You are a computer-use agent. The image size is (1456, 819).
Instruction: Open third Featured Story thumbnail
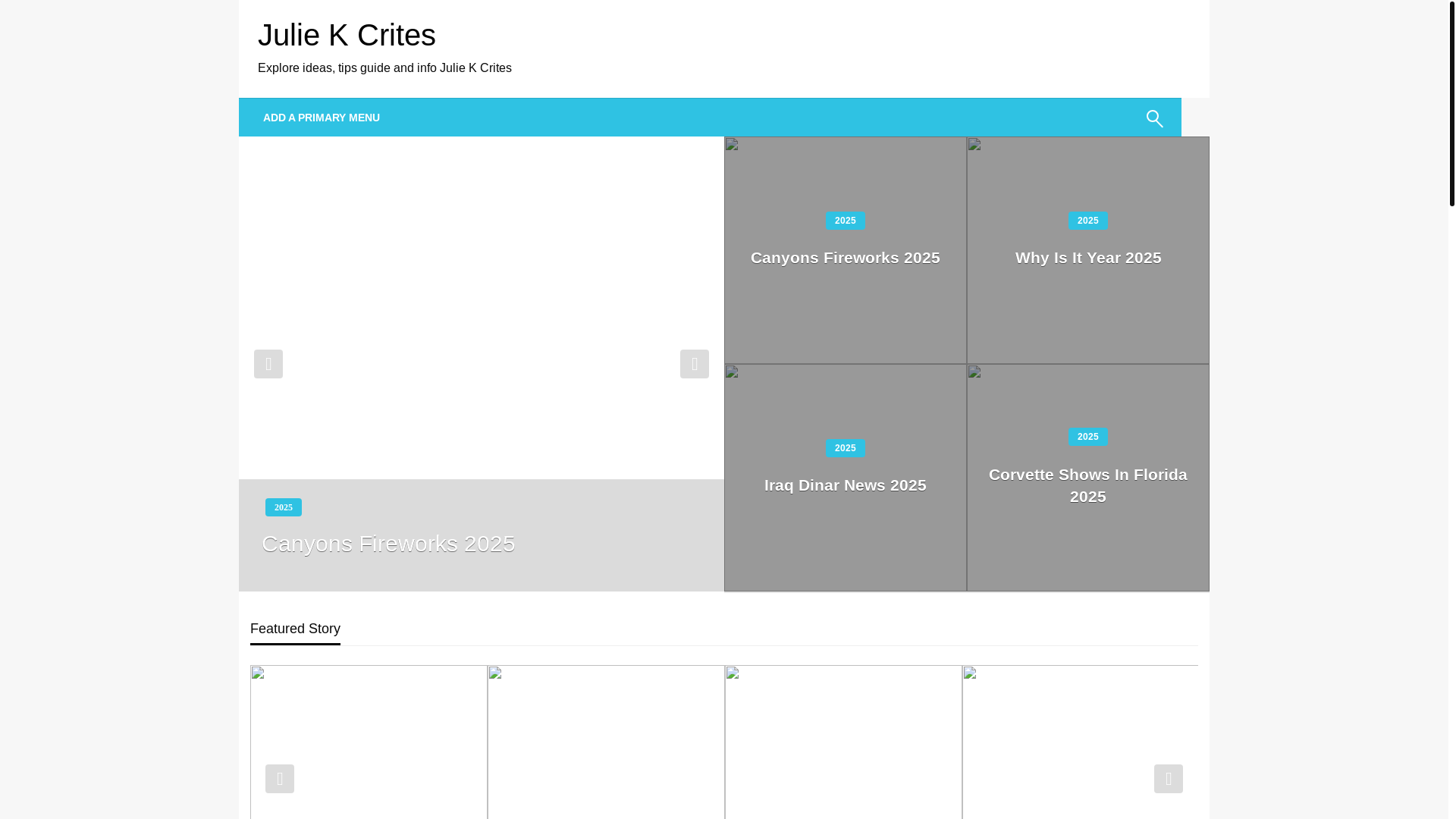coord(843,742)
